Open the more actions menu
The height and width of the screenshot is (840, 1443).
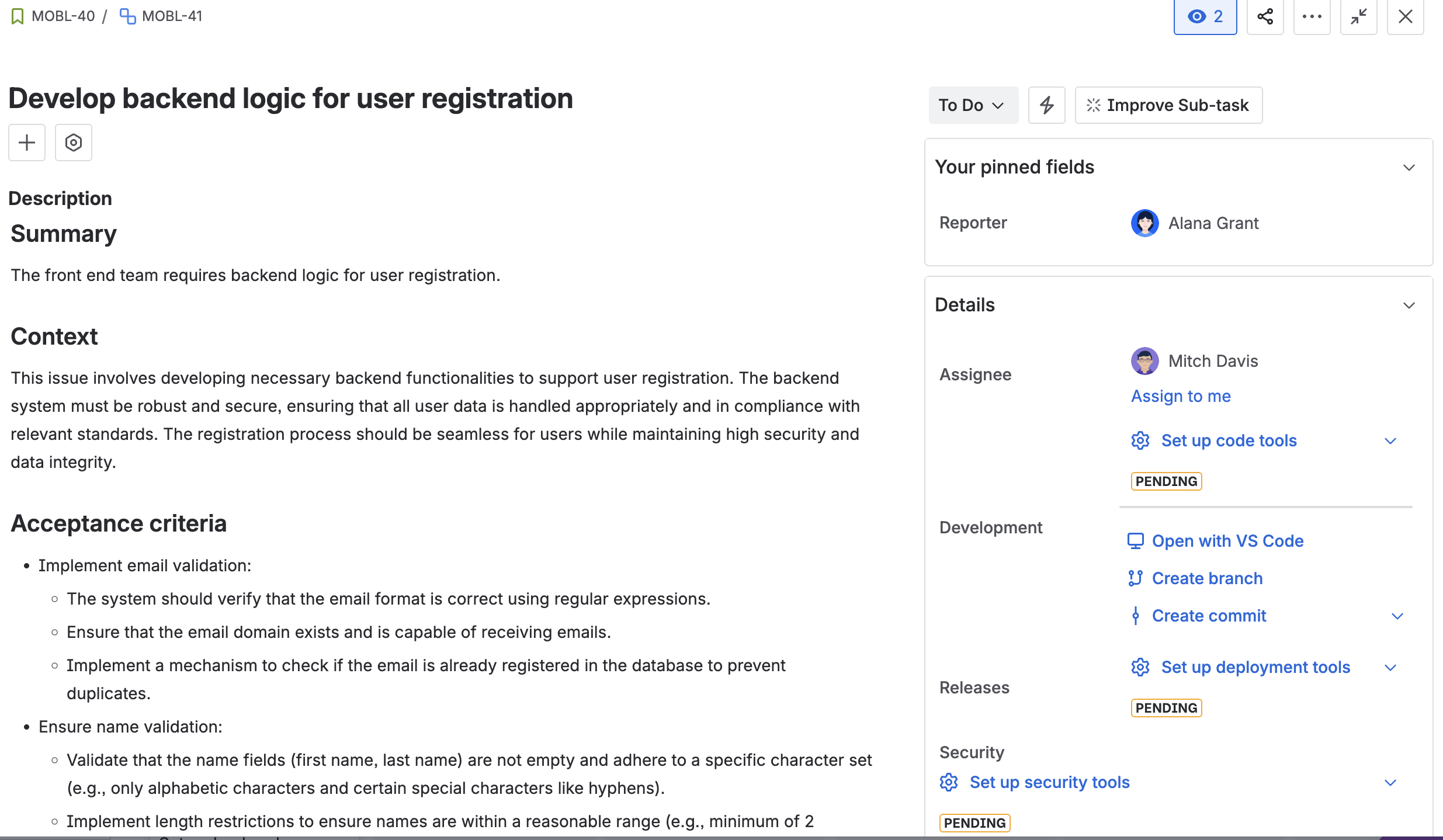pos(1312,16)
